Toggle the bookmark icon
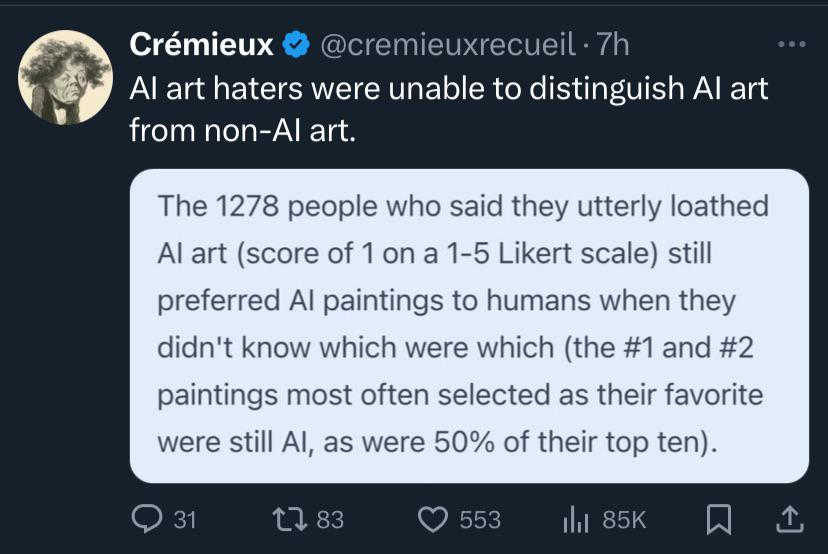Image resolution: width=828 pixels, height=554 pixels. click(719, 520)
